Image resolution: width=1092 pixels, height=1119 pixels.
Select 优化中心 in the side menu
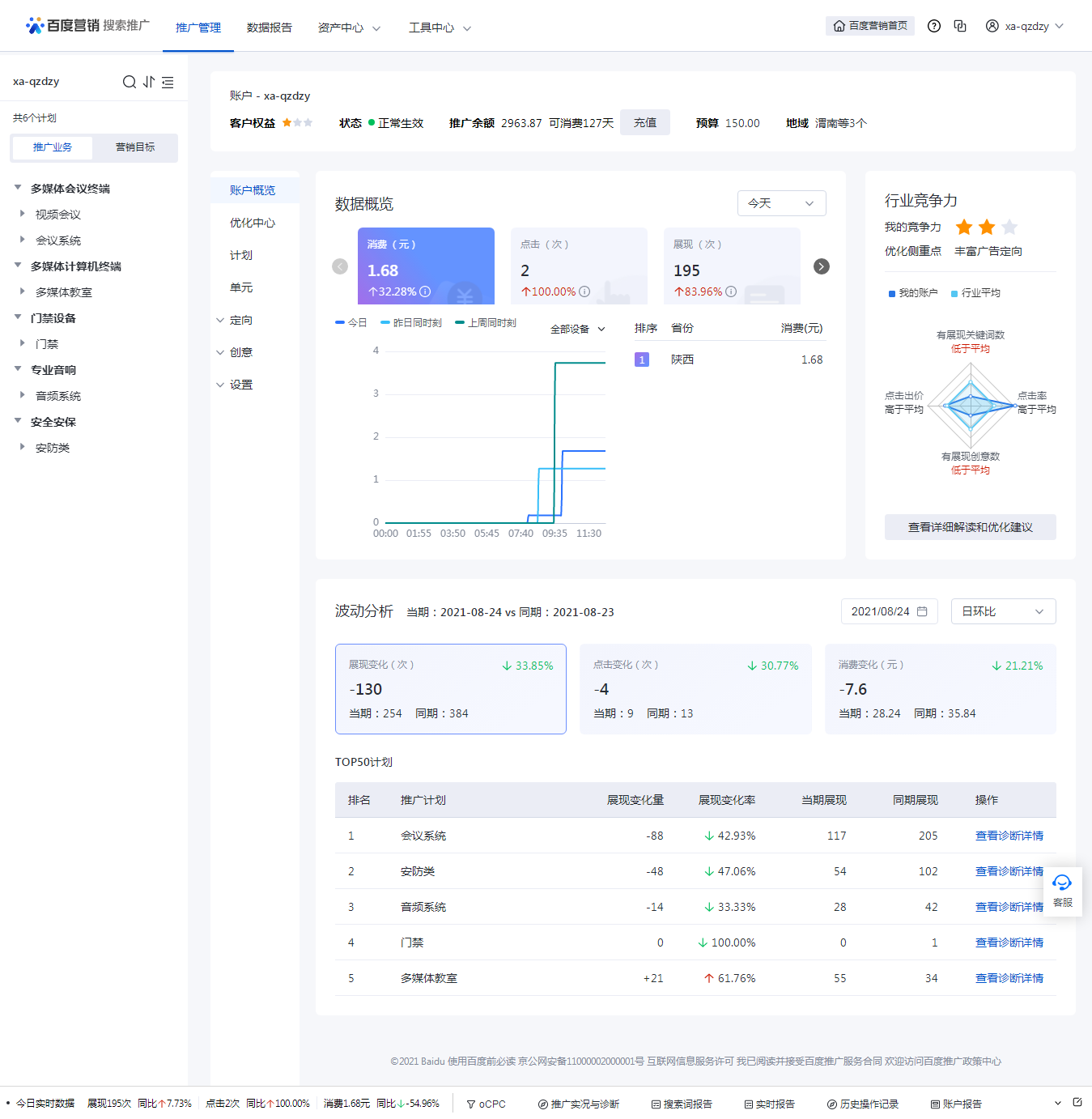pos(252,223)
